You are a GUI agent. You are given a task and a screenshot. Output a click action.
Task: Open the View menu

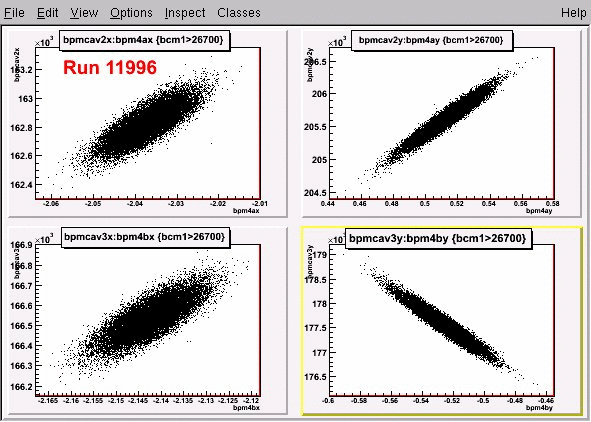84,13
